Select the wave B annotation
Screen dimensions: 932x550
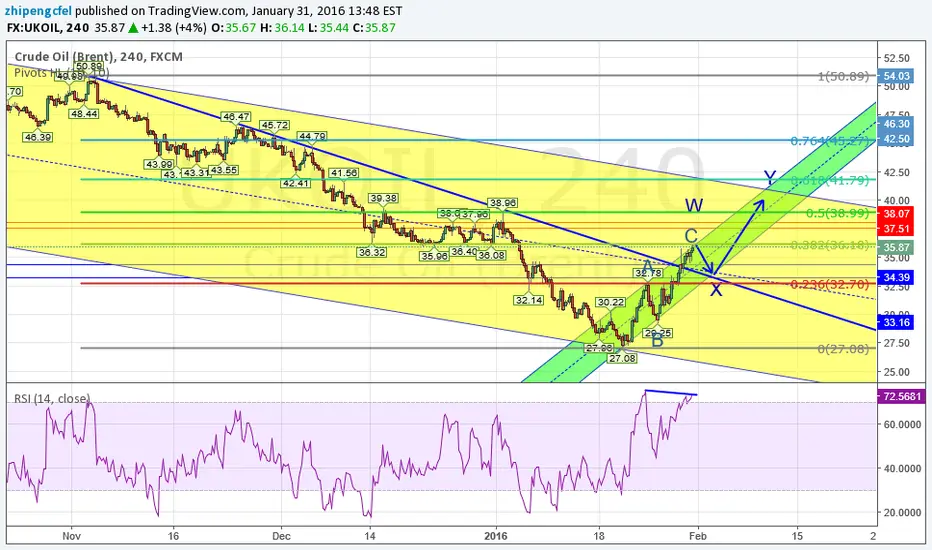coord(657,341)
